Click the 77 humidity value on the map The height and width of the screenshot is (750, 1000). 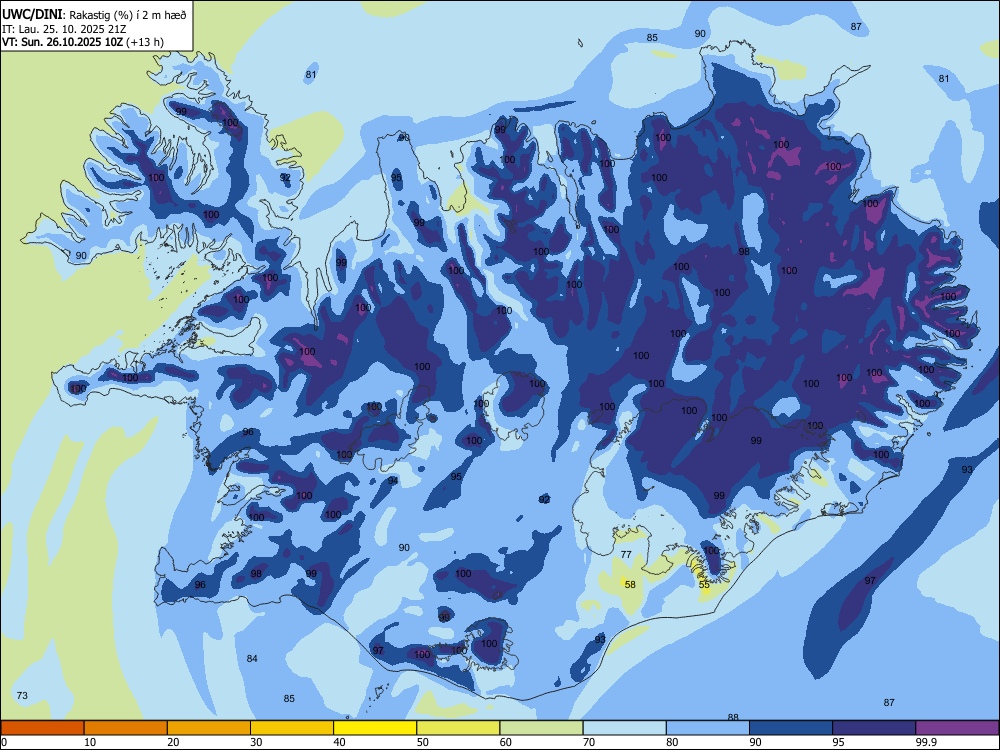[626, 554]
